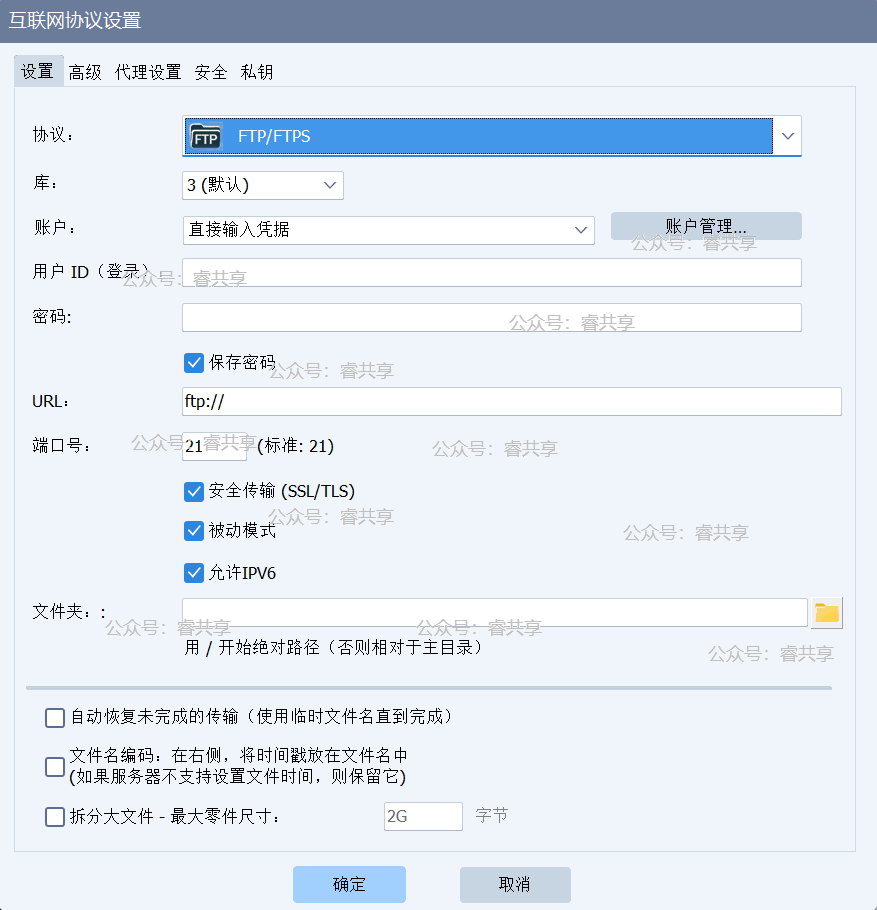The width and height of the screenshot is (877, 910).
Task: Open the 代理设置 tab
Action: (148, 72)
